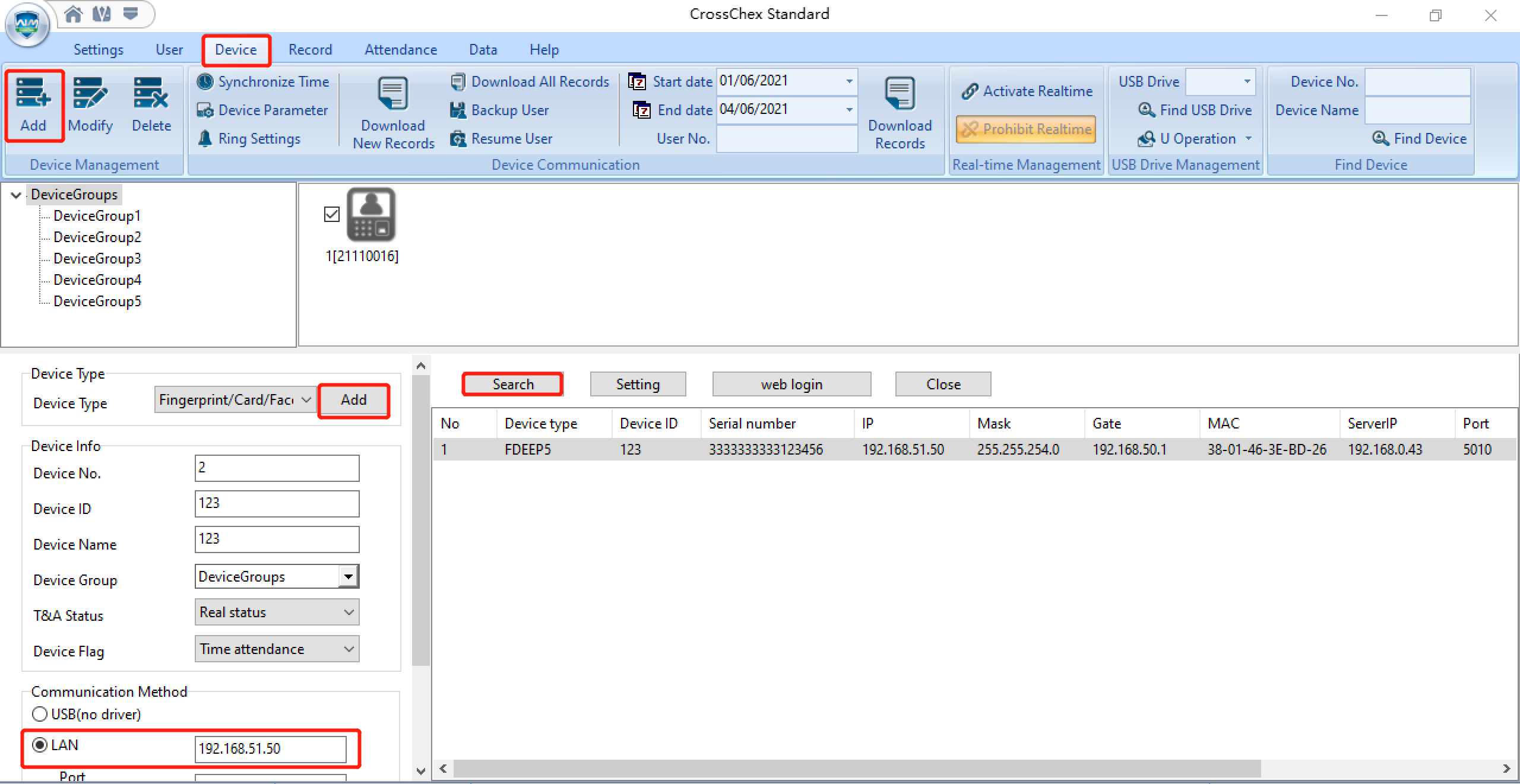1520x784 pixels.
Task: Click Synchronize Time clock icon
Action: pyautogui.click(x=205, y=81)
